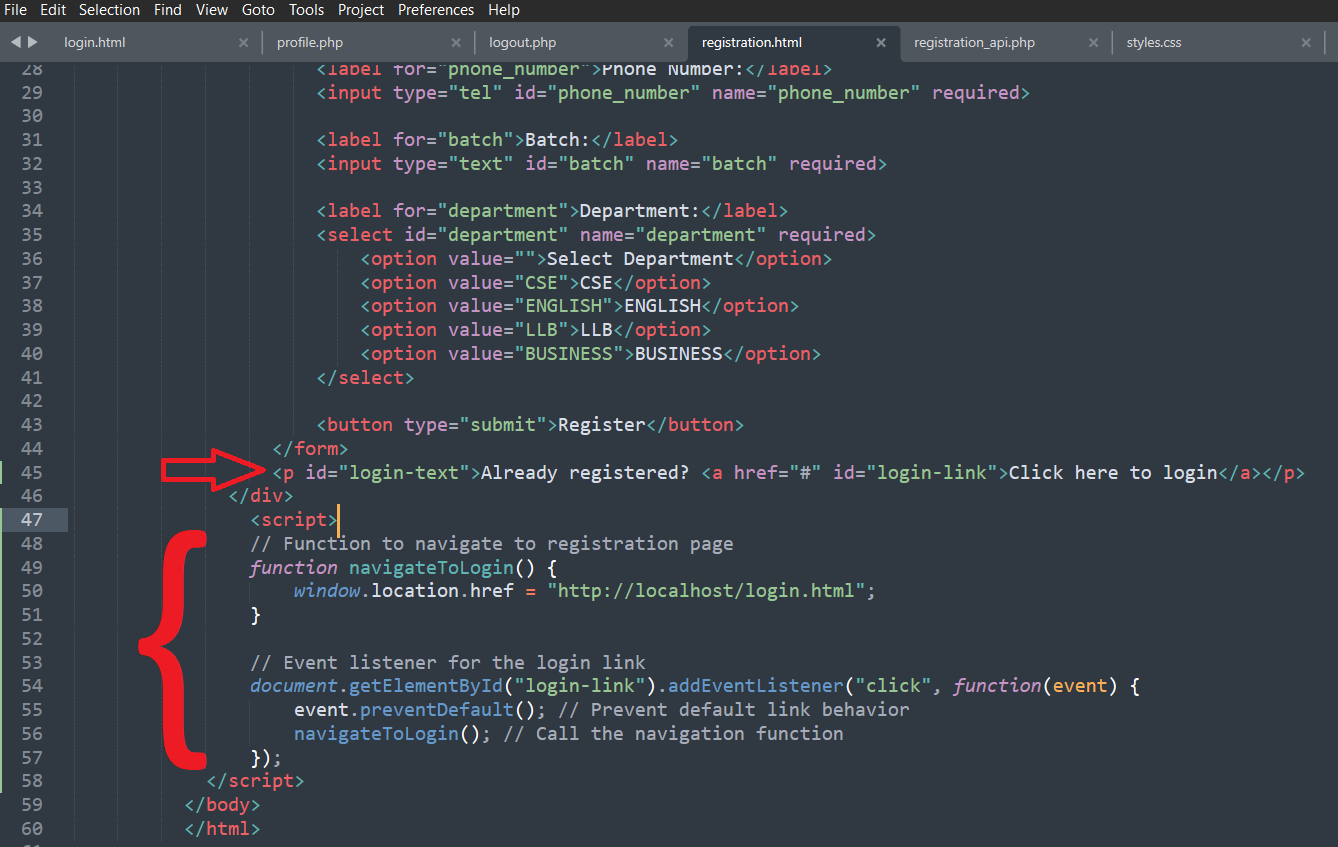Screen dimensions: 1338x847
Task: Click the opening <script> tag
Action: 294,520
